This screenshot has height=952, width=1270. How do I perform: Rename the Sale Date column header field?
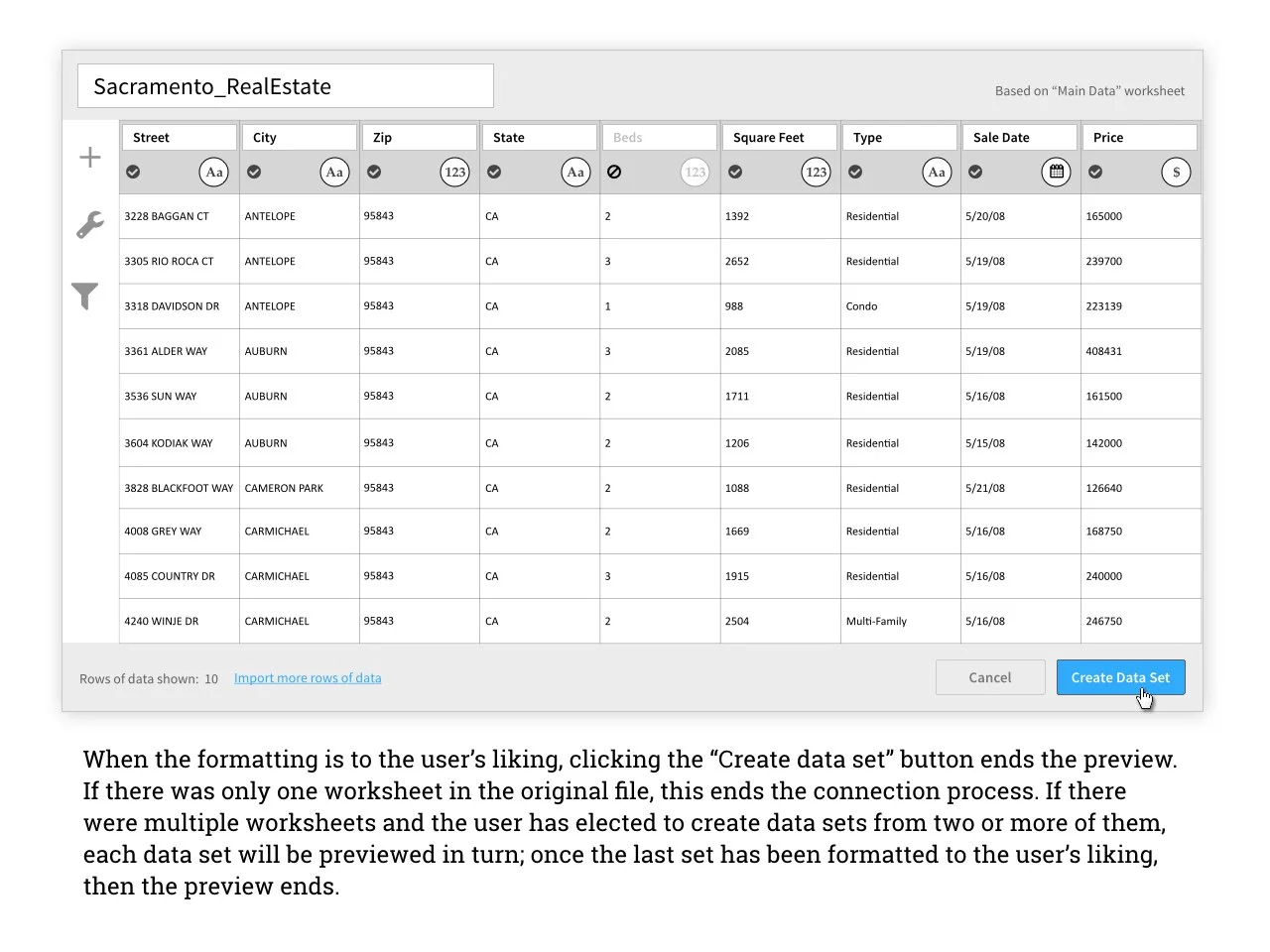[x=1020, y=138]
